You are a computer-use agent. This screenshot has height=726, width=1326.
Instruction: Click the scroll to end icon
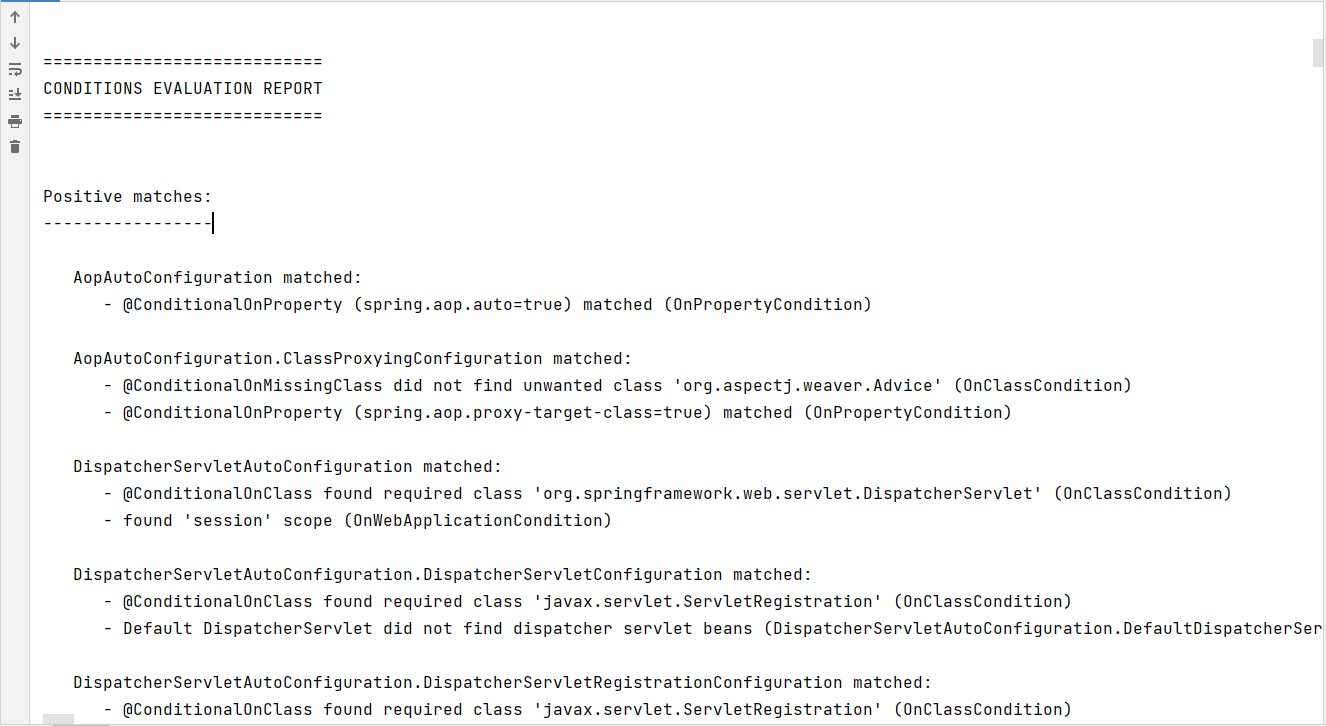(x=15, y=95)
